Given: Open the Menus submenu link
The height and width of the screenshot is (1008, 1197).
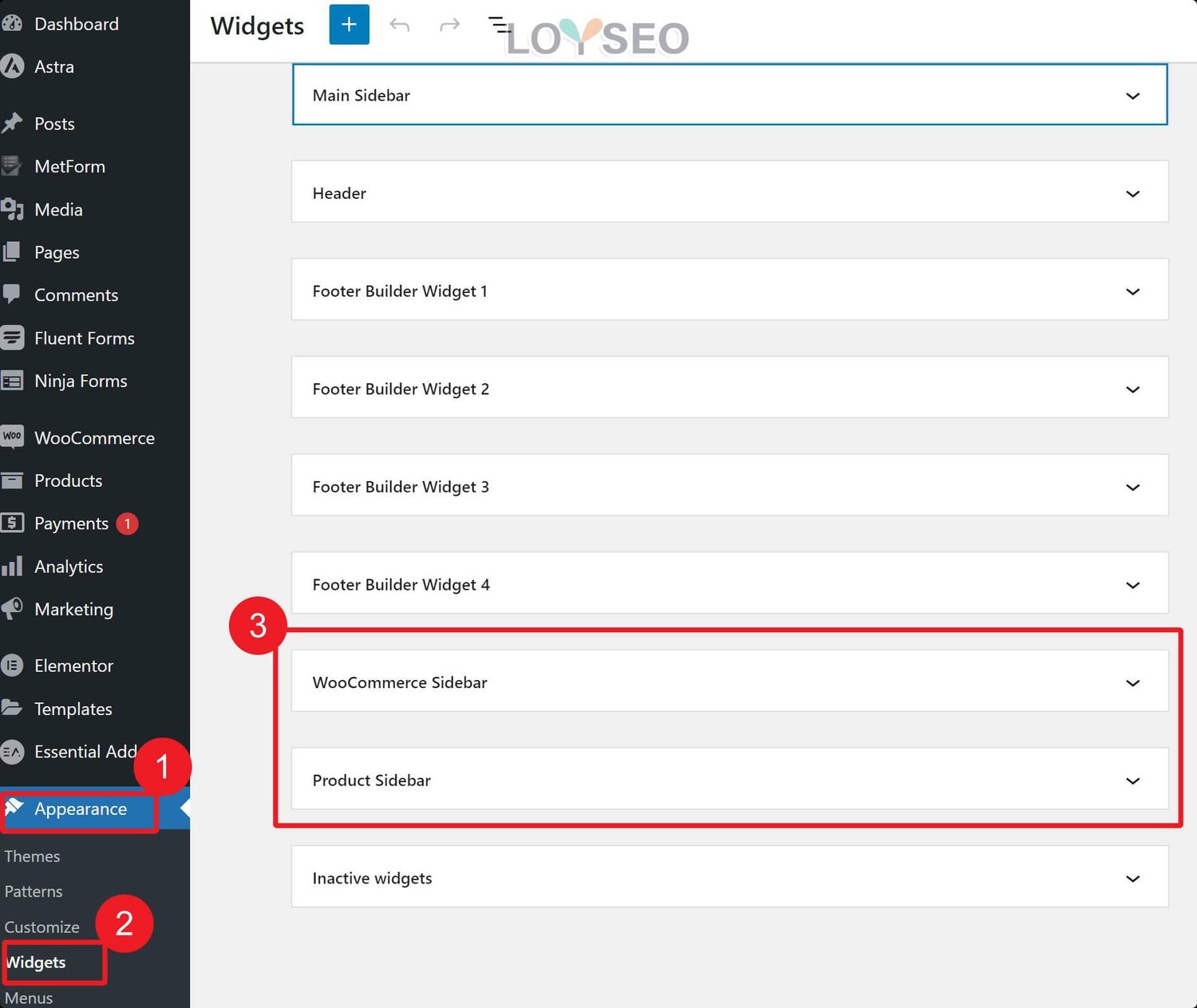Looking at the screenshot, I should point(29,998).
